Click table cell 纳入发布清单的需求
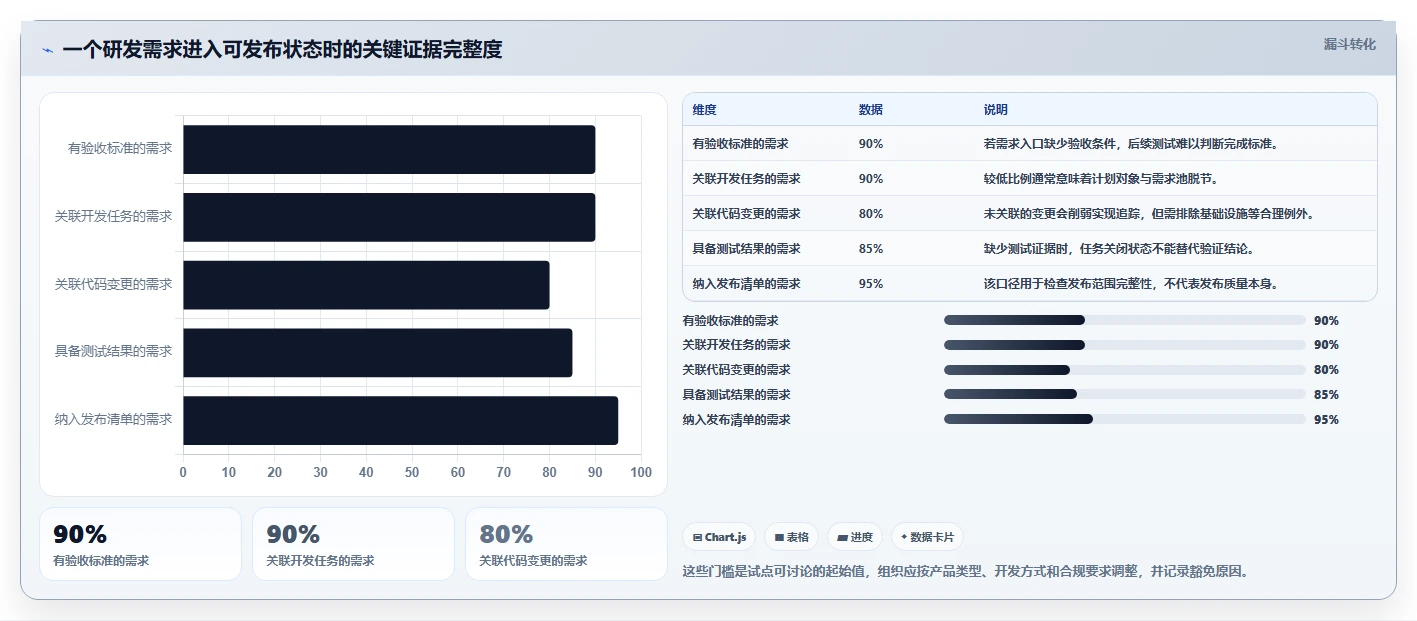 coord(746,284)
